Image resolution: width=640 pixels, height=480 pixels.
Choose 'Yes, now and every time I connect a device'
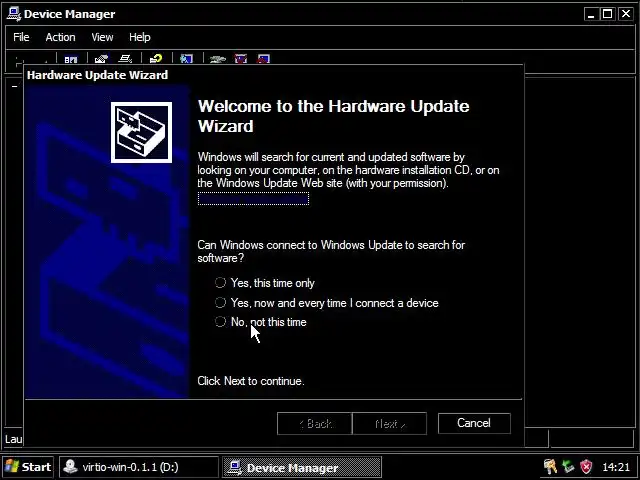point(327,303)
